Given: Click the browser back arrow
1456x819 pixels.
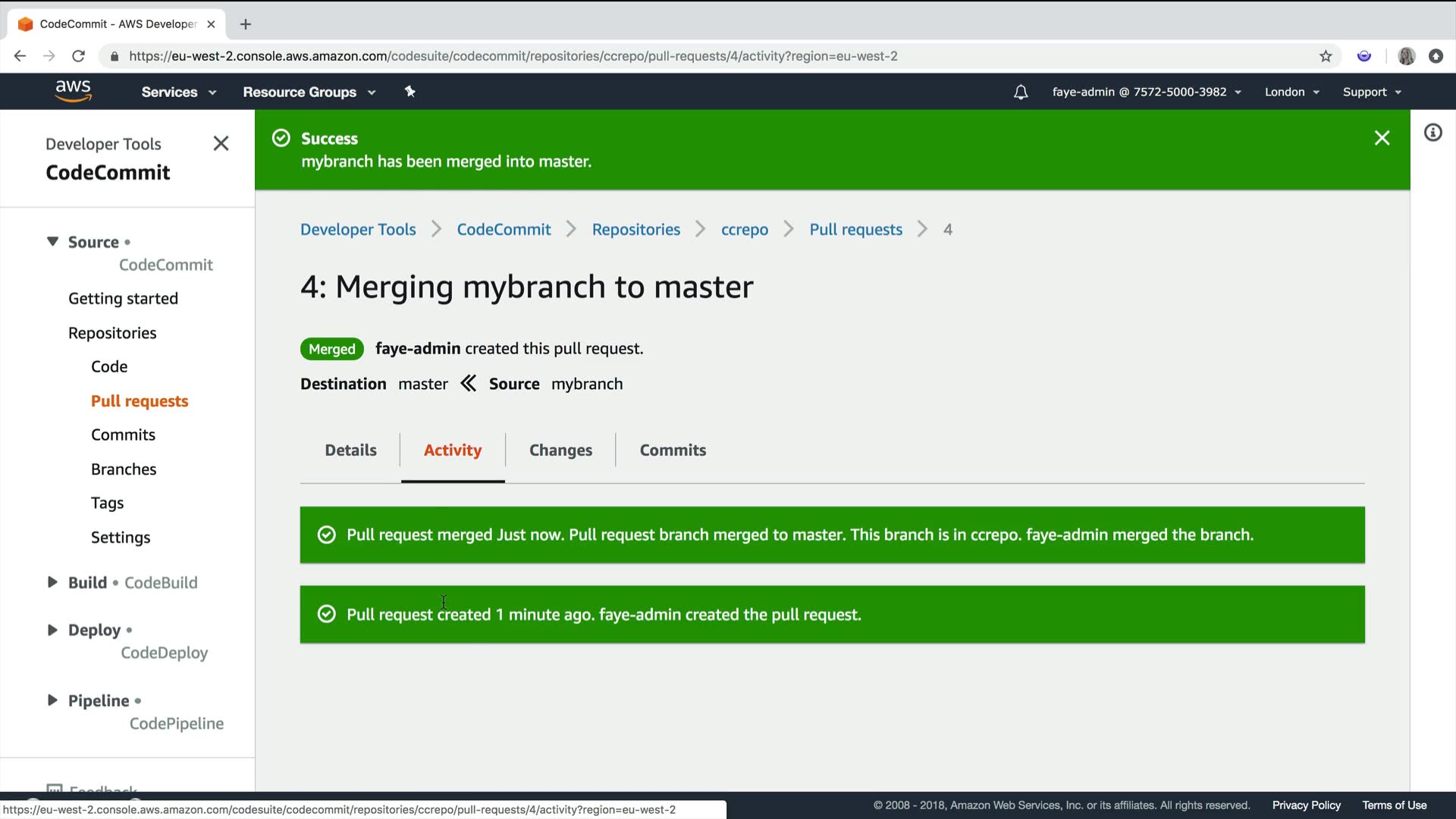Looking at the screenshot, I should [20, 56].
